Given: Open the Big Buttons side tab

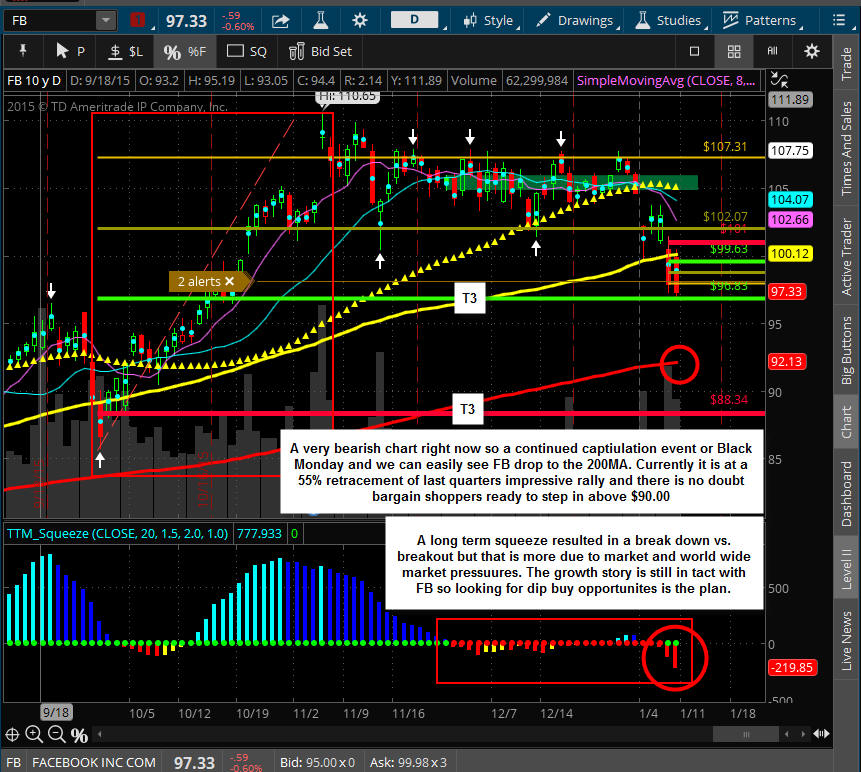Looking at the screenshot, I should coord(846,350).
